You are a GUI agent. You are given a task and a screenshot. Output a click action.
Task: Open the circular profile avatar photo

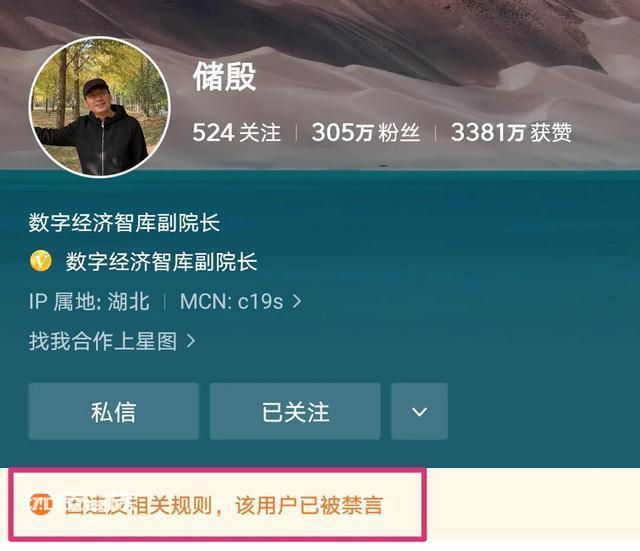pos(99,107)
